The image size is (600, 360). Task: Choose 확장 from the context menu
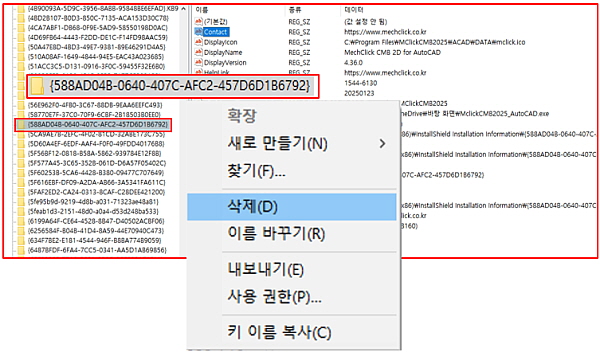click(242, 116)
